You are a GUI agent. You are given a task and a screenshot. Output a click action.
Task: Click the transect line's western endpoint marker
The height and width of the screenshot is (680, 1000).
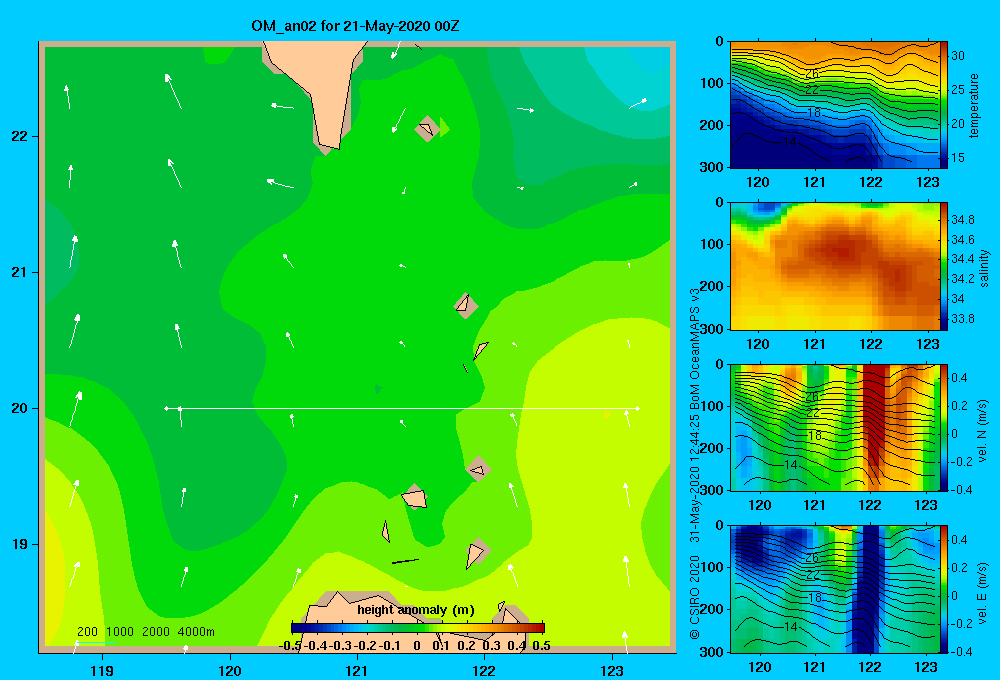coord(166,408)
